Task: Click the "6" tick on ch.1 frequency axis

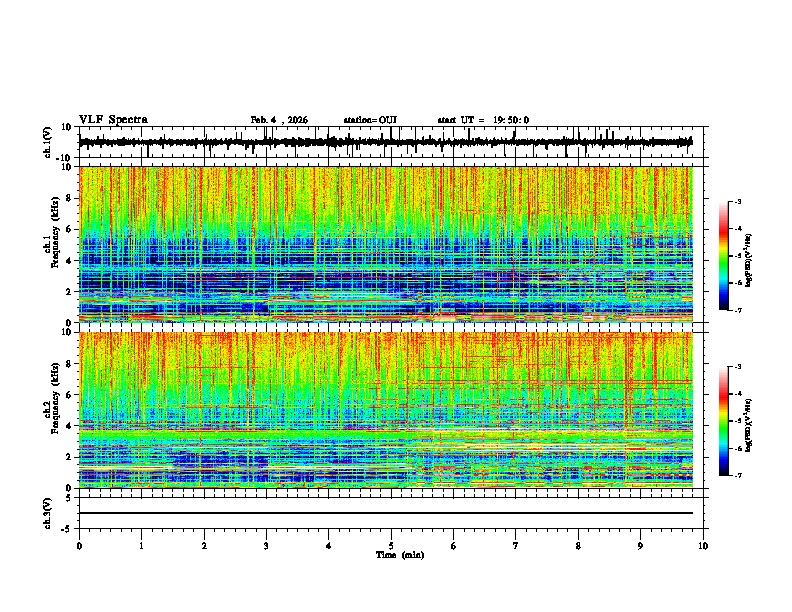Action: point(69,230)
